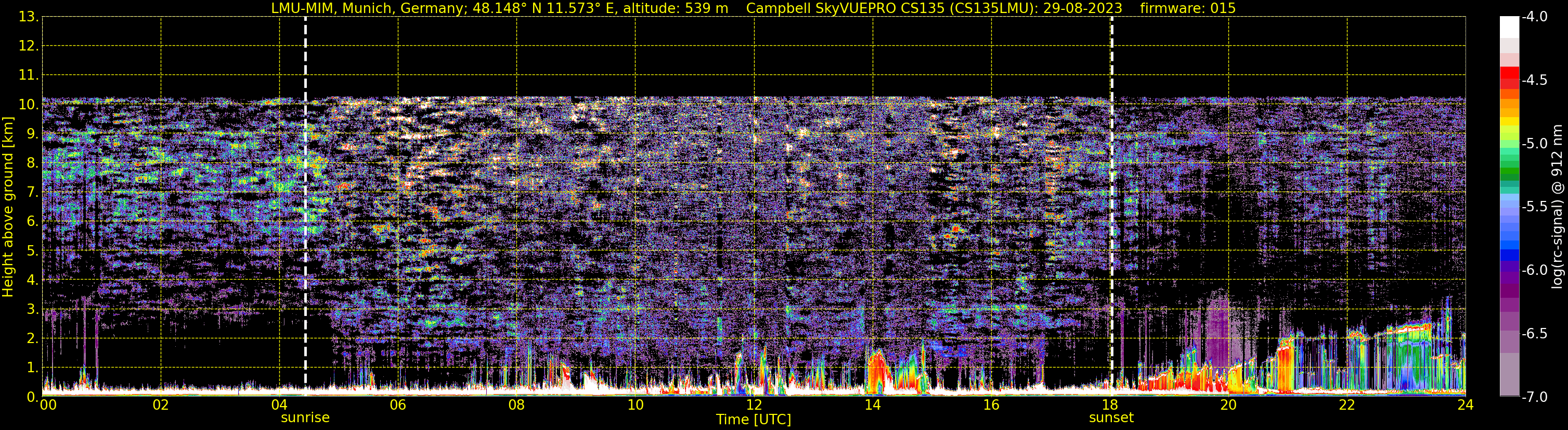Click the time axis tick label 24
The width and height of the screenshot is (1568, 430).
click(x=1466, y=405)
